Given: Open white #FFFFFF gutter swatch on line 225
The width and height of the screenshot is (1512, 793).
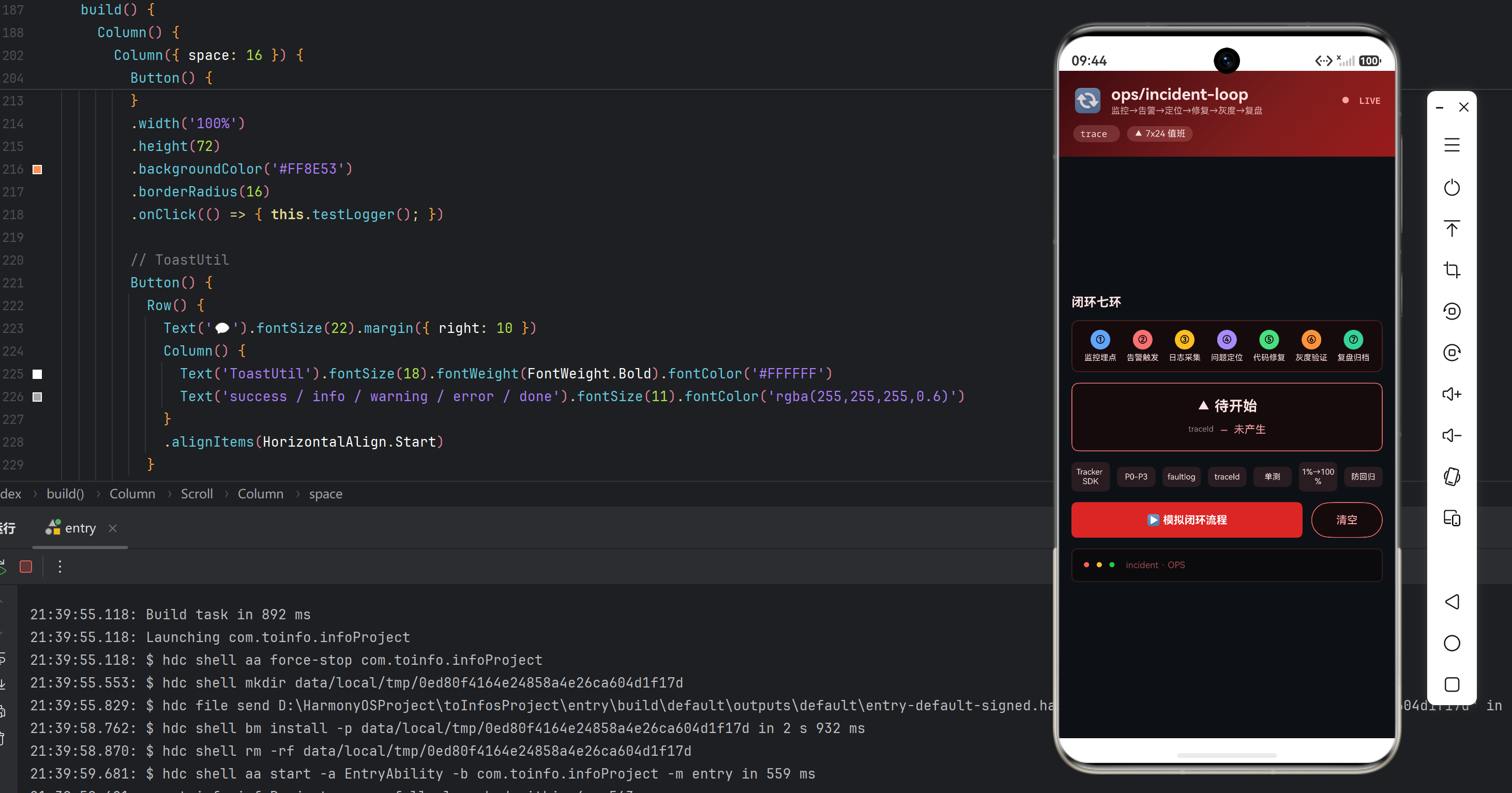Looking at the screenshot, I should (37, 374).
